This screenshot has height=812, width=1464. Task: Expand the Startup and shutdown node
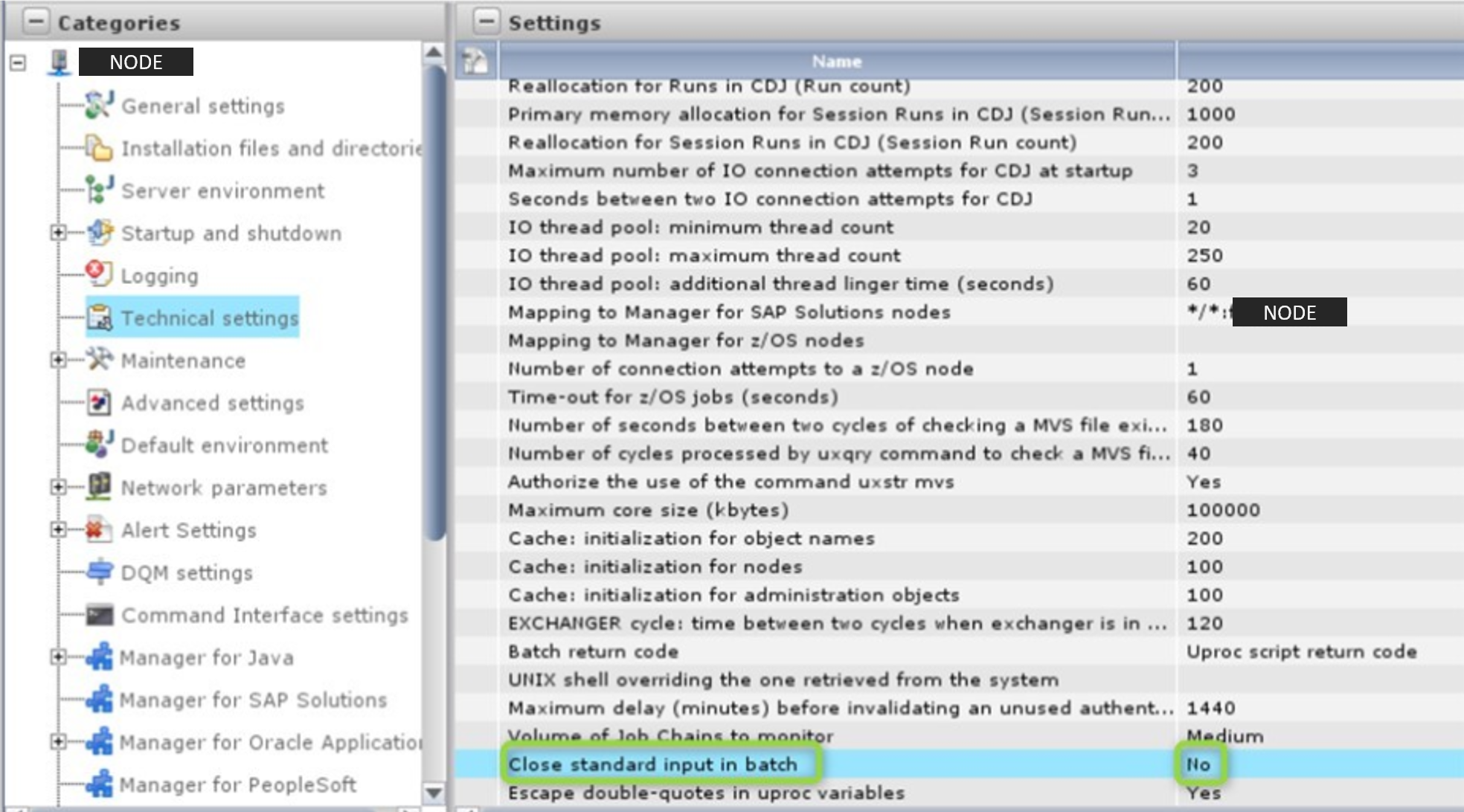(x=58, y=233)
